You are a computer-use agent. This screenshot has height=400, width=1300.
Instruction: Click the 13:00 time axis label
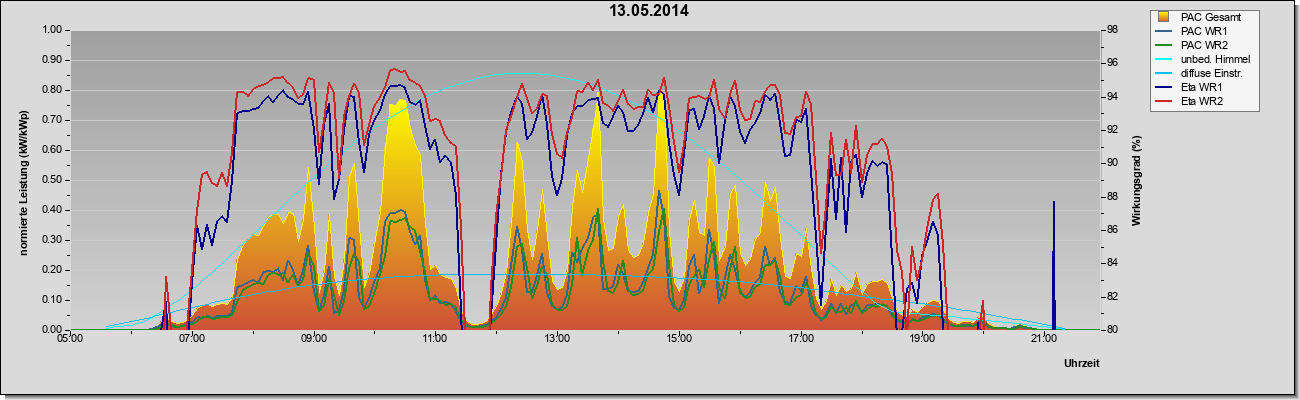[x=556, y=340]
